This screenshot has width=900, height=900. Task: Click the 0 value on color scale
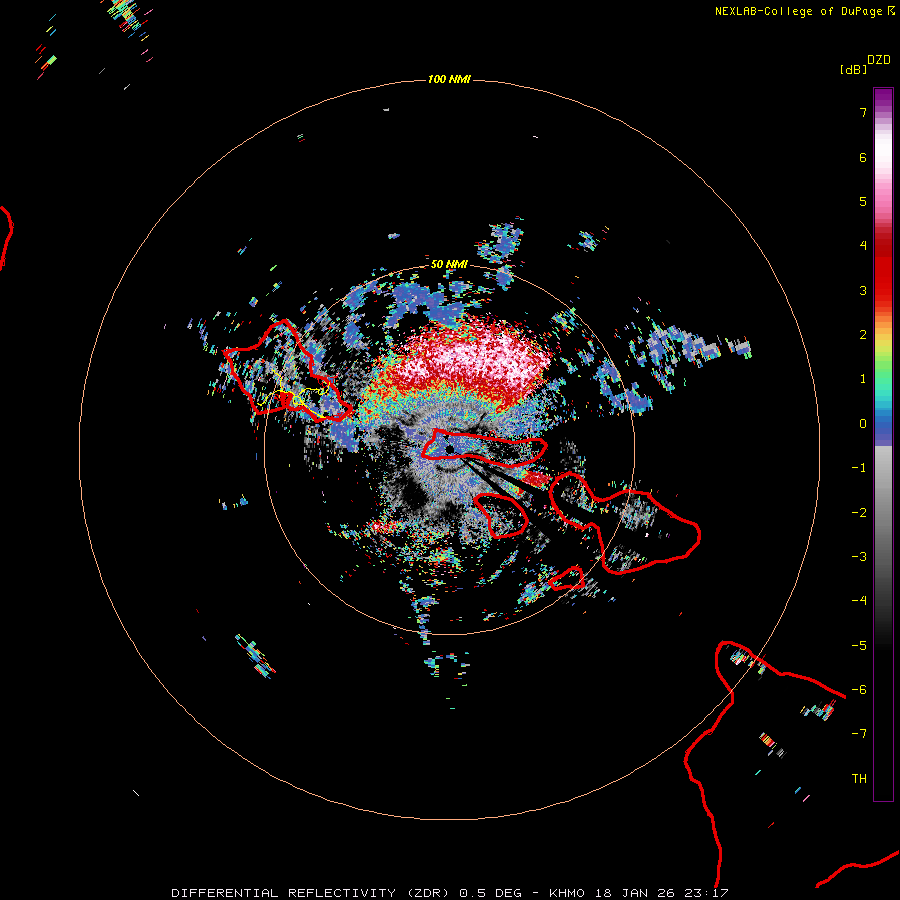tap(863, 424)
